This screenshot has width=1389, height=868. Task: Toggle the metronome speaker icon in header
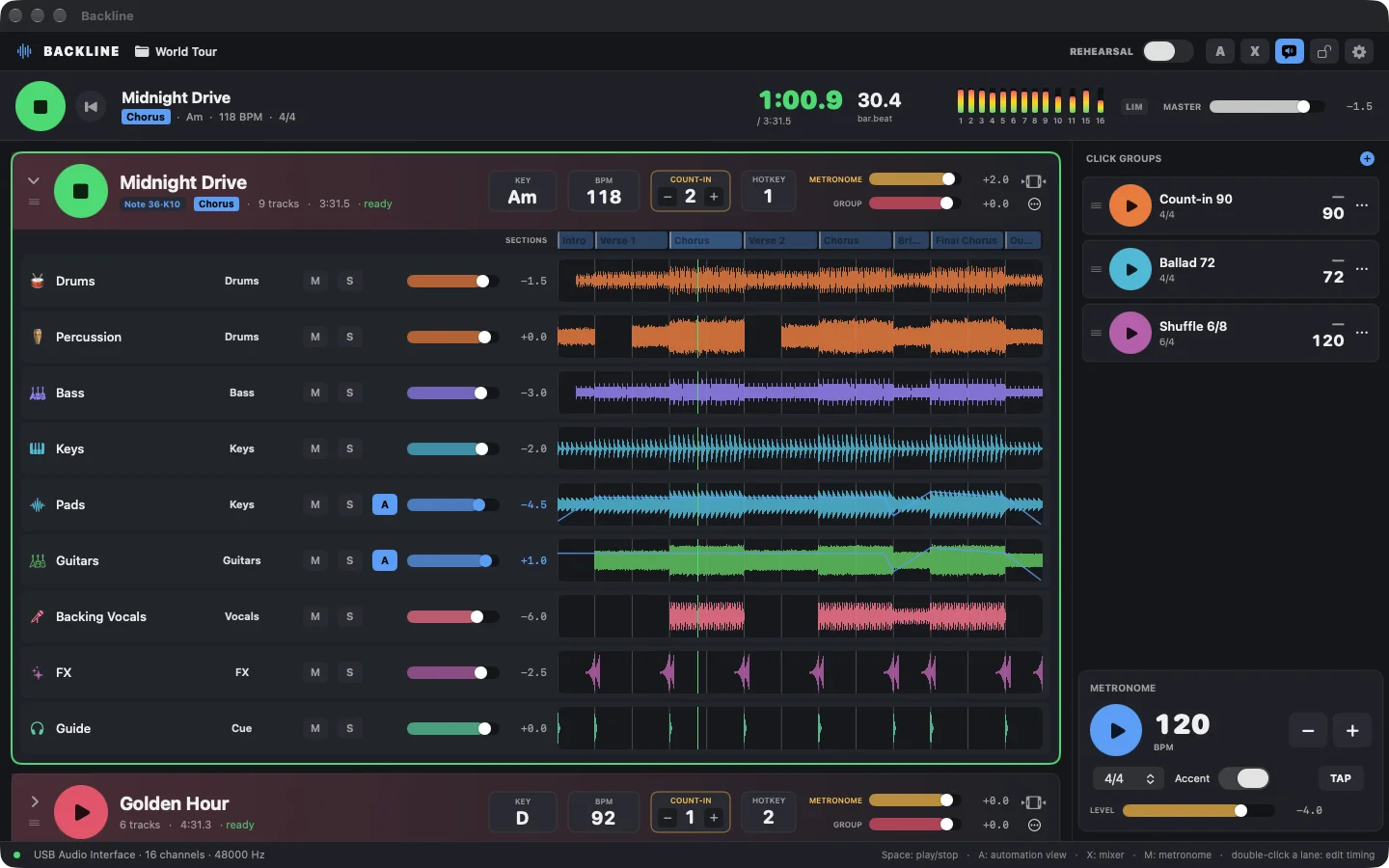1290,52
